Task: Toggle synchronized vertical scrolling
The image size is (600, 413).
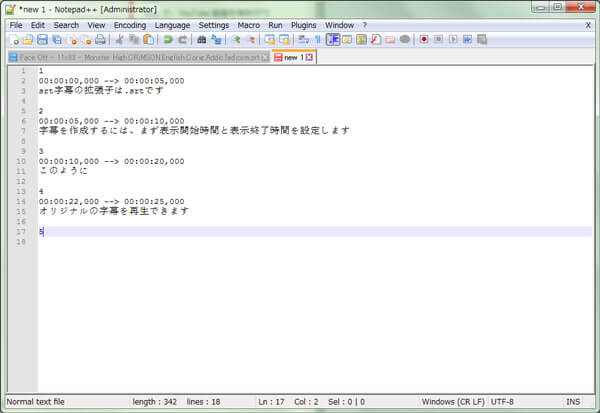Action: tap(270, 39)
